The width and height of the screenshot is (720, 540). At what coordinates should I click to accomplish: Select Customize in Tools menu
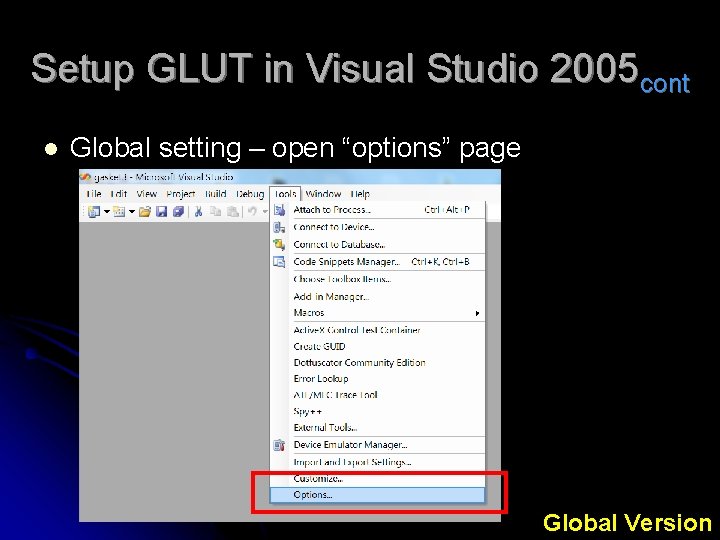pos(377,479)
